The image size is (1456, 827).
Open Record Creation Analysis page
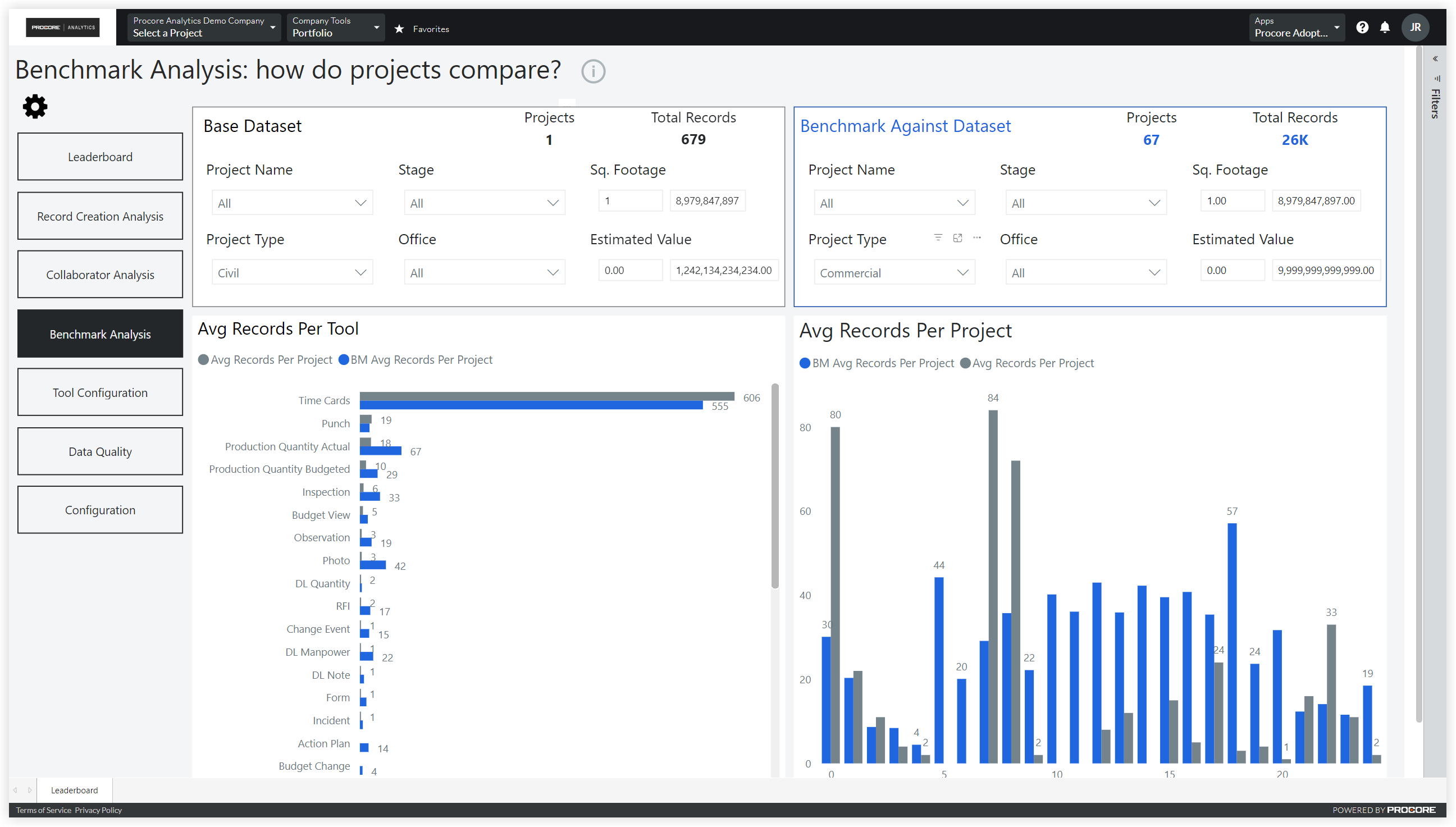[x=100, y=216]
